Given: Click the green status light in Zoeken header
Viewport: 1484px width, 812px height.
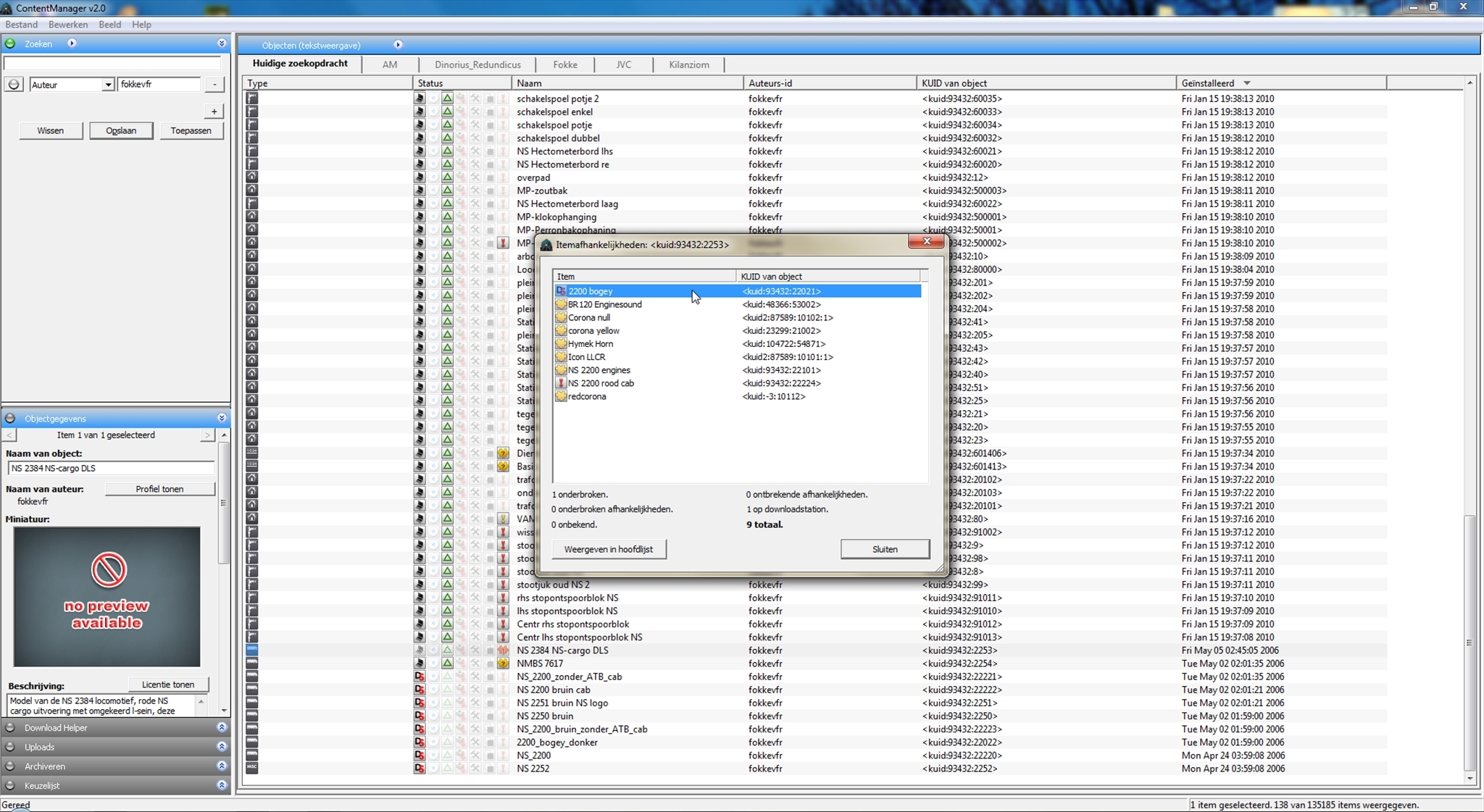Looking at the screenshot, I should click(10, 43).
